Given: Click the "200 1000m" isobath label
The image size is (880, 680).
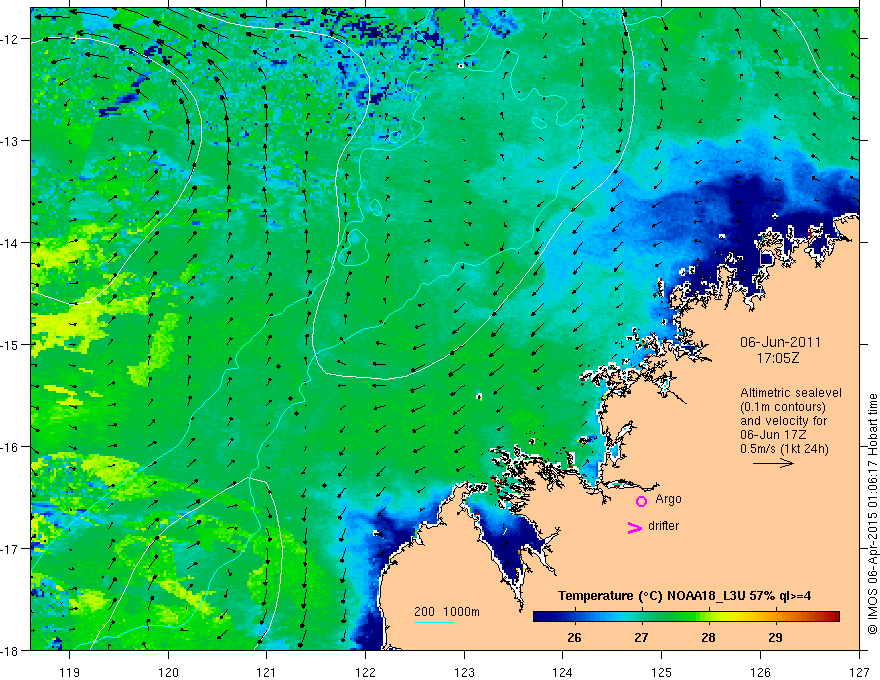Looking at the screenshot, I should 447,612.
